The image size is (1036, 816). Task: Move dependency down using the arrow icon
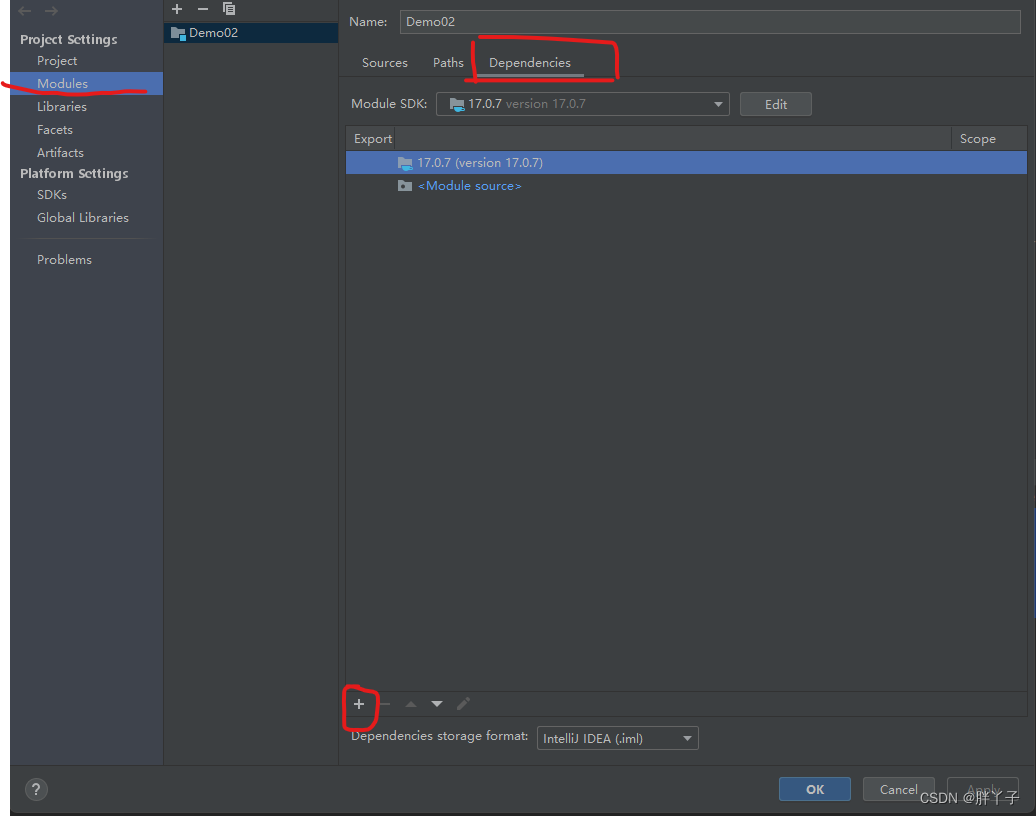(436, 703)
